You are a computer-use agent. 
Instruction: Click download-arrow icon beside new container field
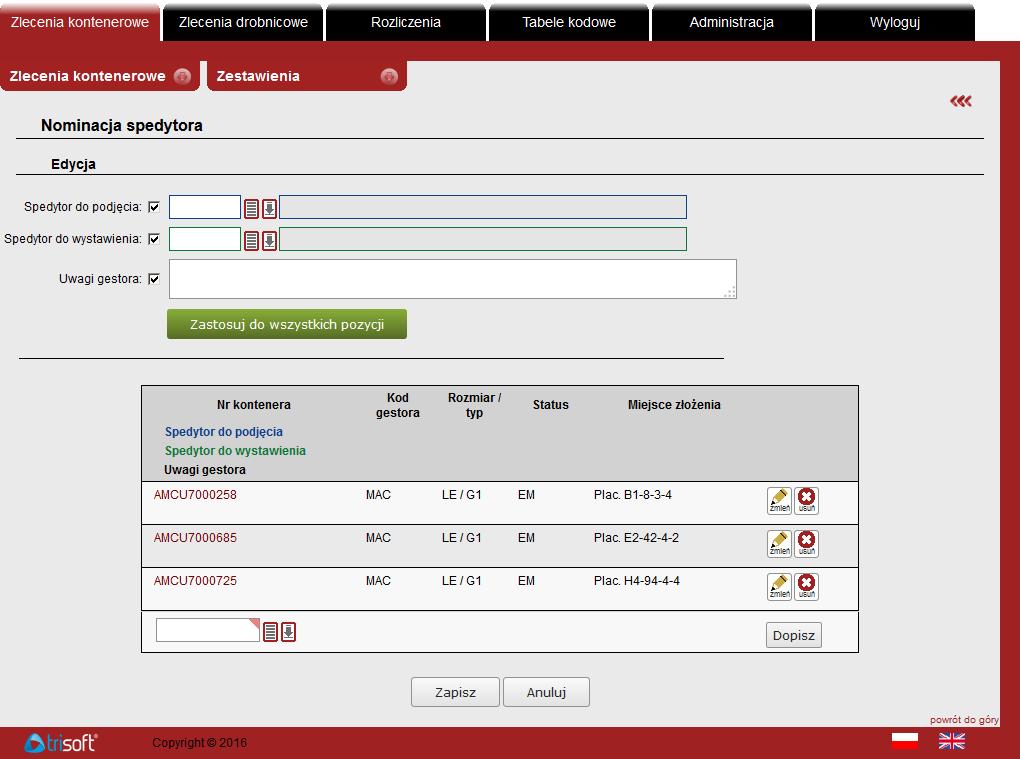(x=289, y=632)
